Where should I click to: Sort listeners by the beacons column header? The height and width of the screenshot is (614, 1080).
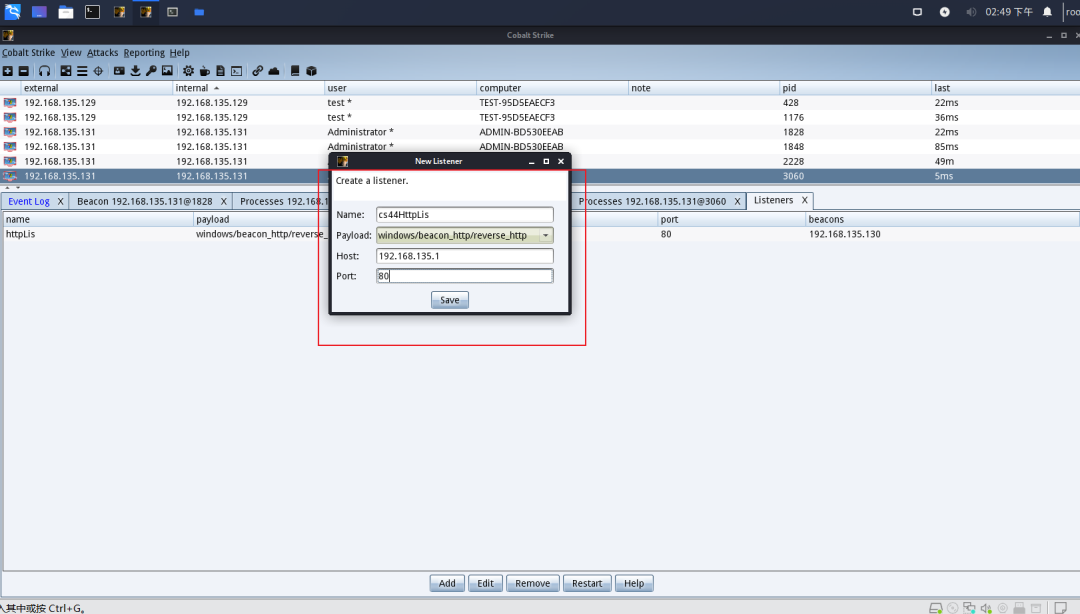tap(942, 219)
